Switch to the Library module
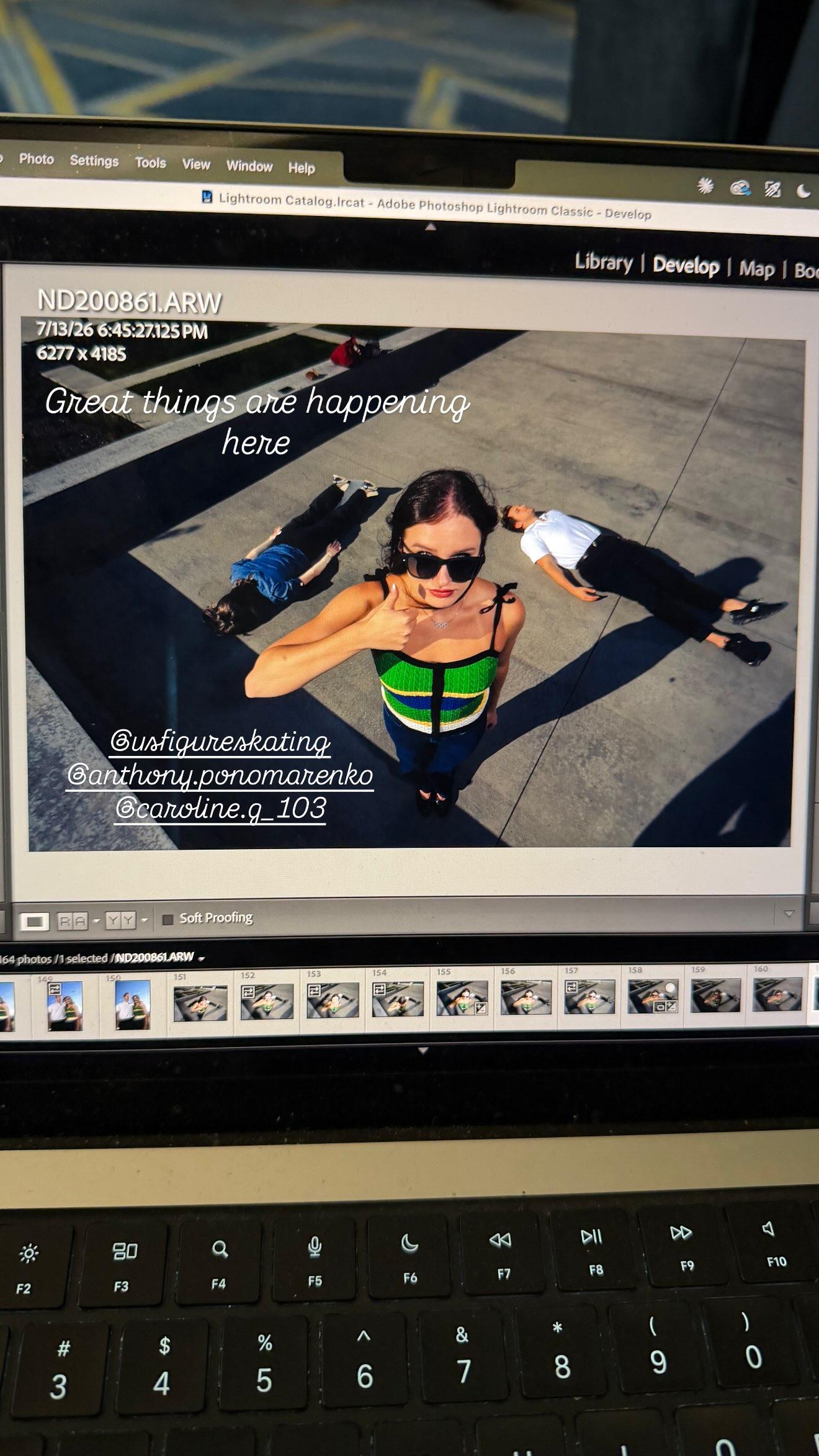The width and height of the screenshot is (819, 1456). pyautogui.click(x=603, y=262)
